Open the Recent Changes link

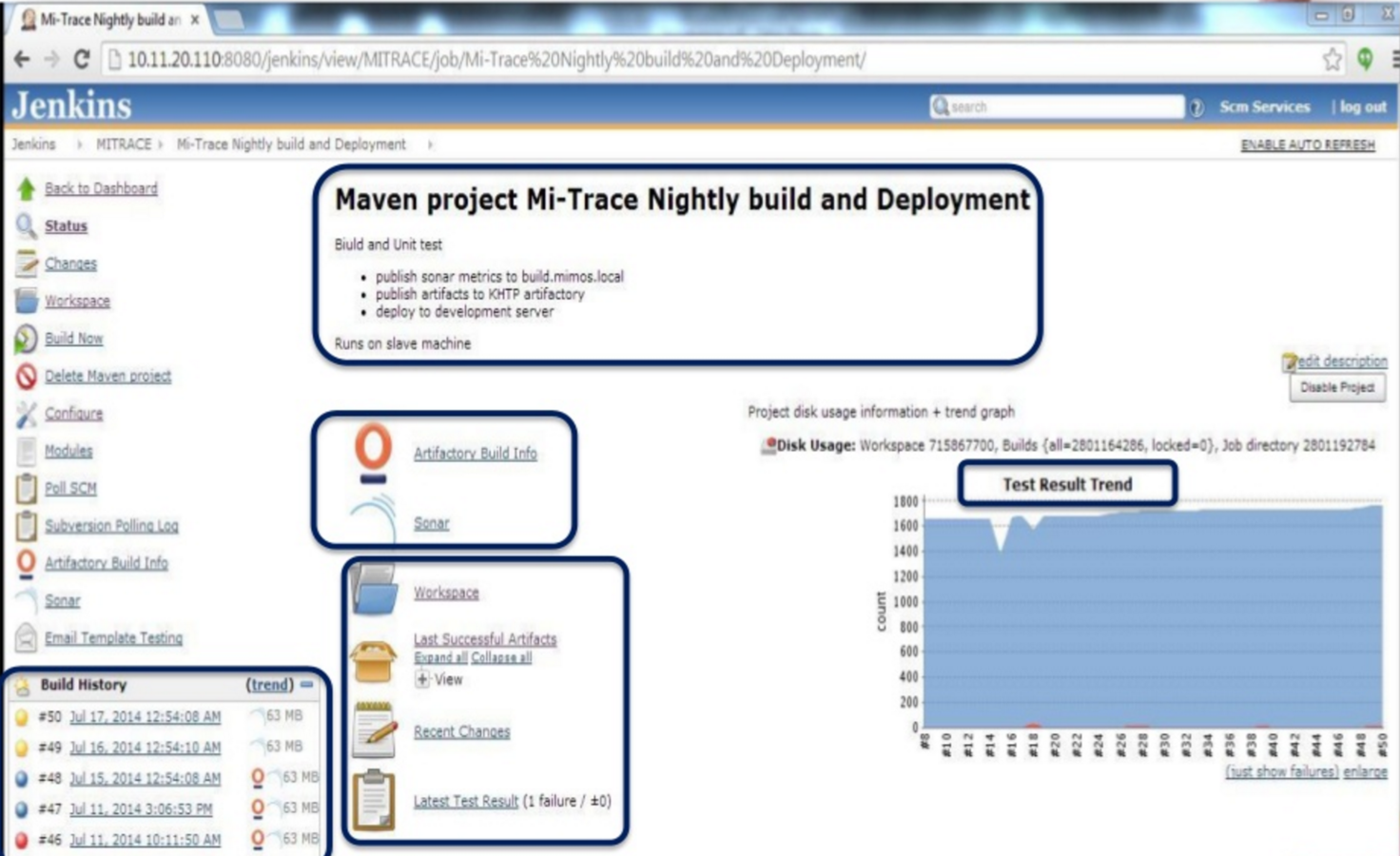tap(461, 731)
